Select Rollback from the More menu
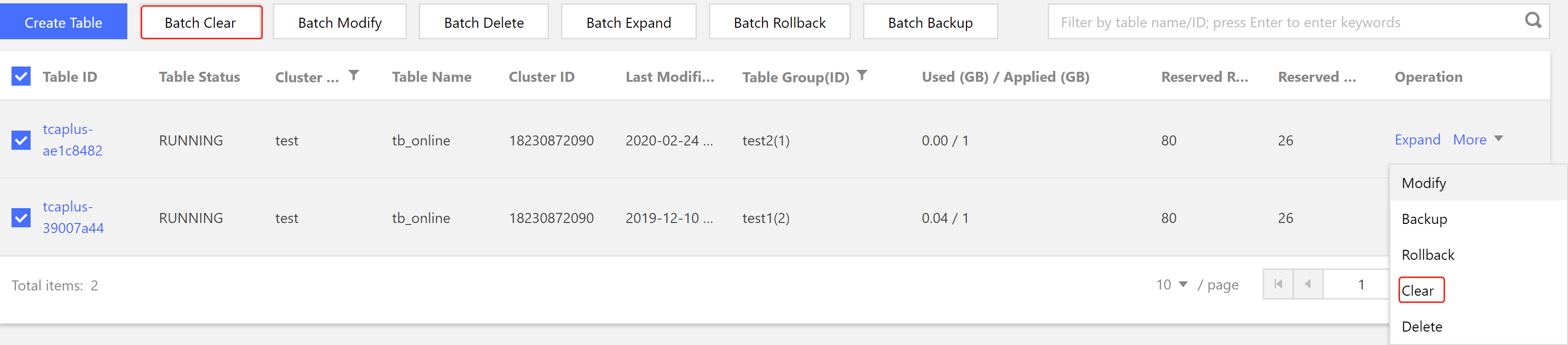The width and height of the screenshot is (1568, 345). pyautogui.click(x=1428, y=255)
